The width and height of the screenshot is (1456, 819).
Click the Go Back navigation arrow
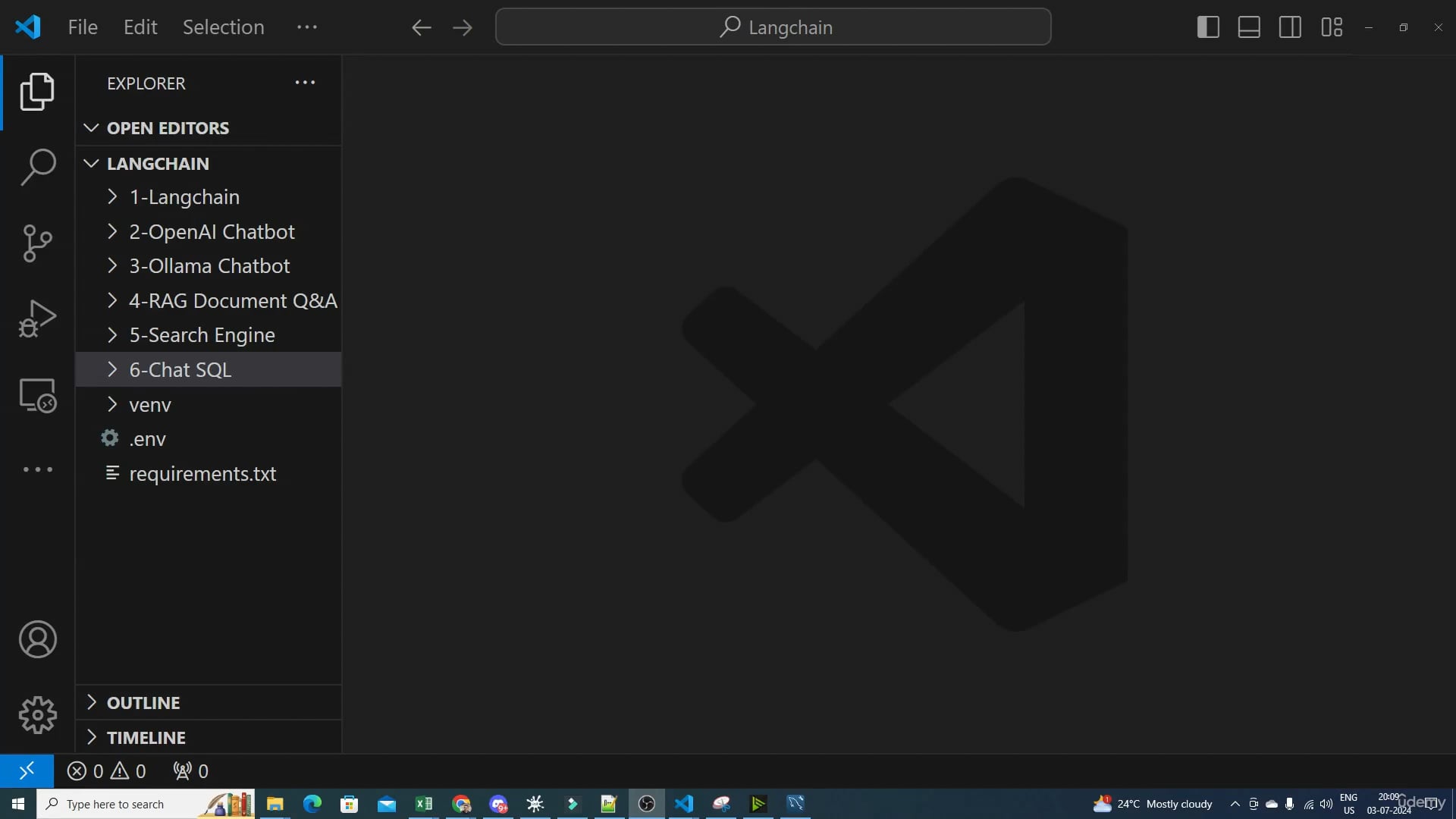pos(422,28)
